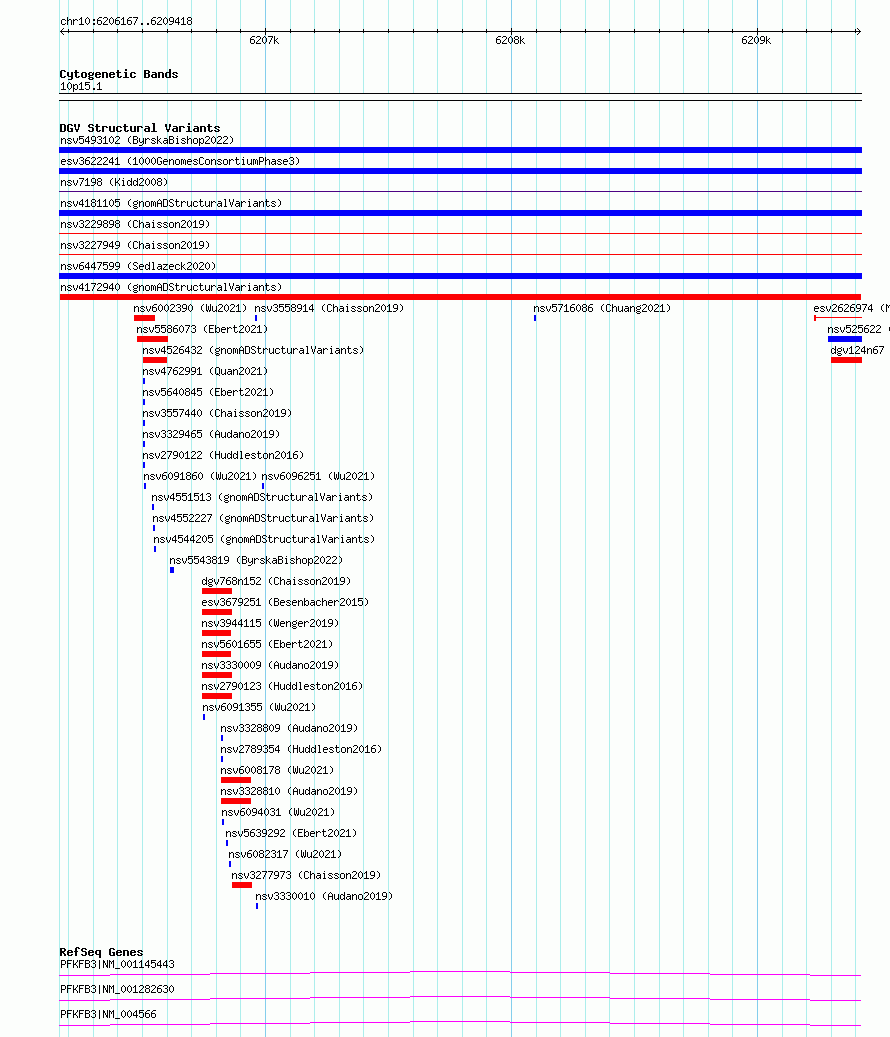Screen dimensions: 890x1037
Task: Click the RefSeq Genes track title
Action: coord(101,952)
